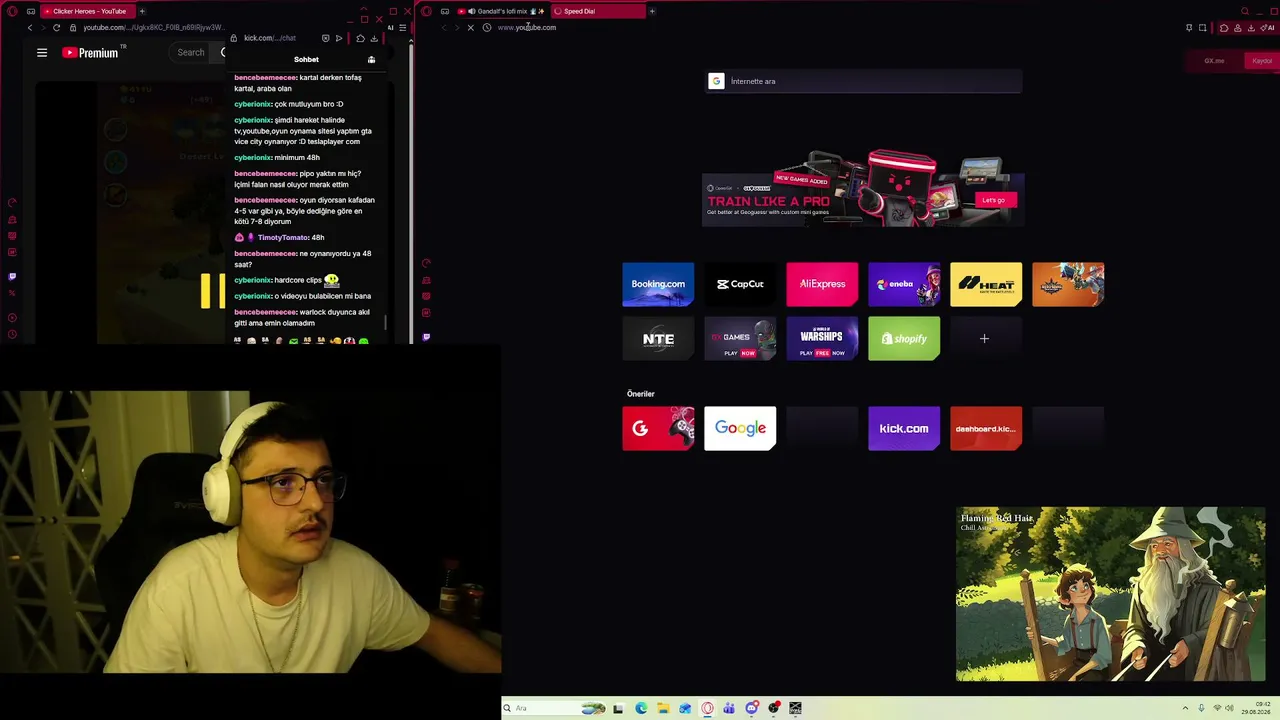Open a new tab in left Opera window

pyautogui.click(x=142, y=11)
